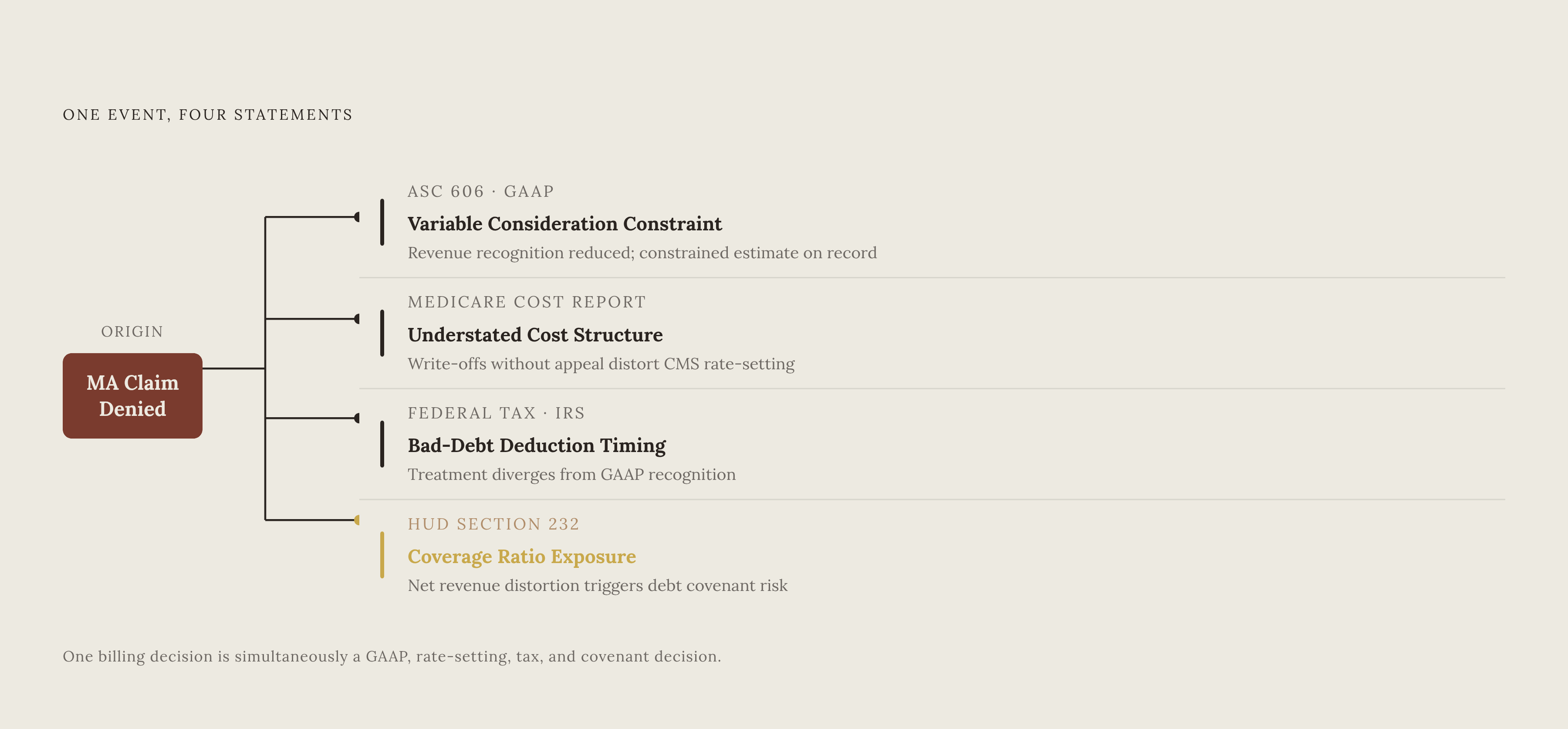The height and width of the screenshot is (729, 1568).
Task: Click the ORIGIN label above the red box
Action: pyautogui.click(x=132, y=332)
